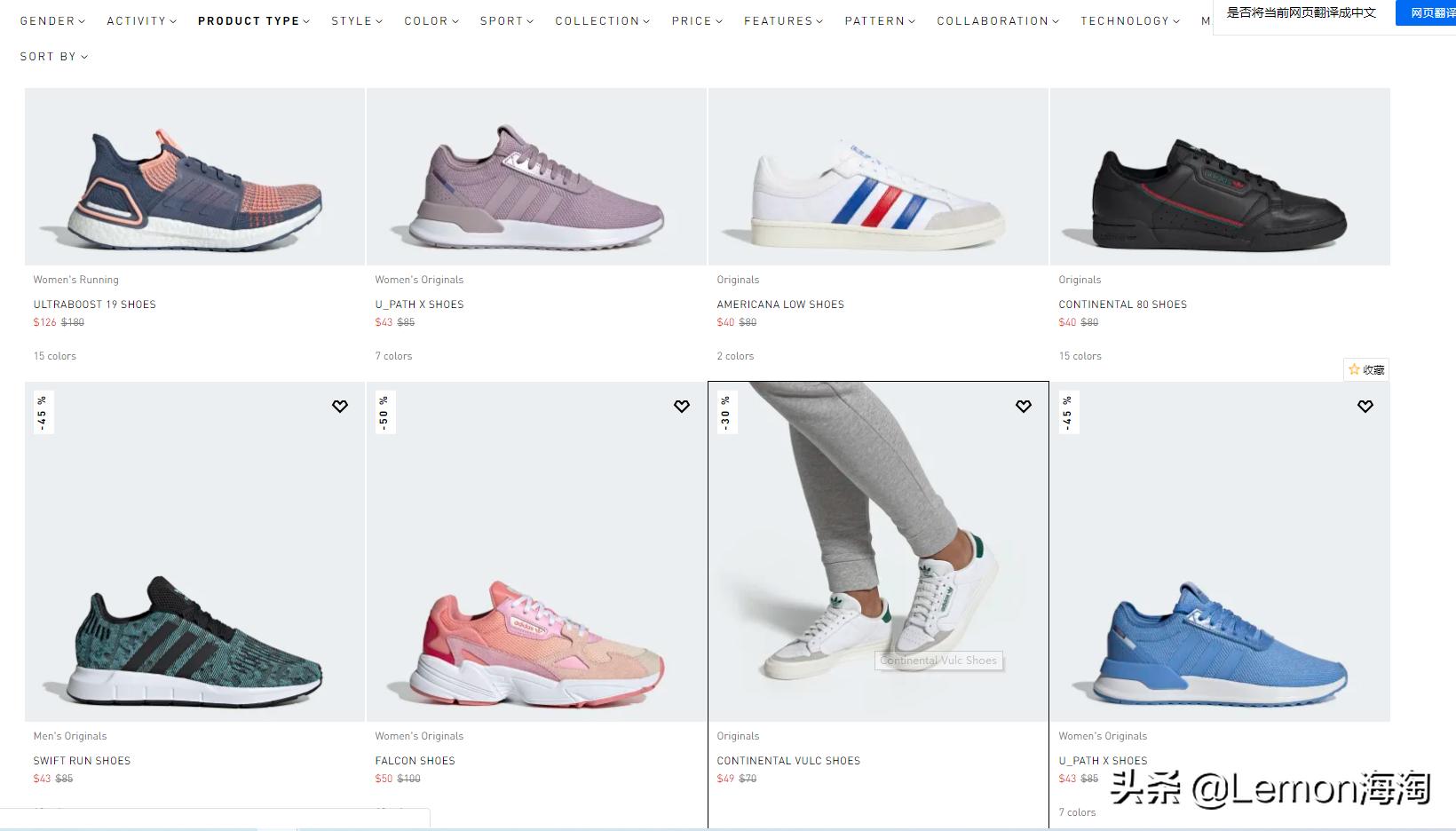This screenshot has width=1456, height=831.
Task: Toggle wishlist heart on Swift Run Shoes
Action: click(339, 406)
